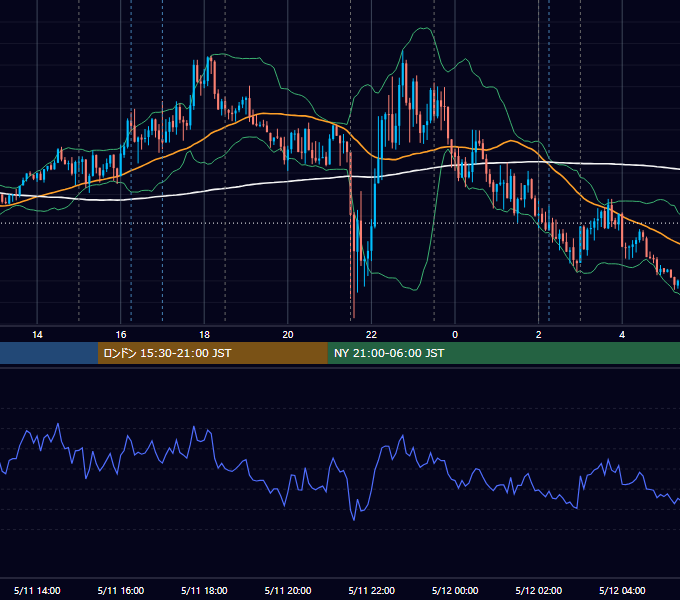Click the 18 hour axis label

[x=204, y=335]
